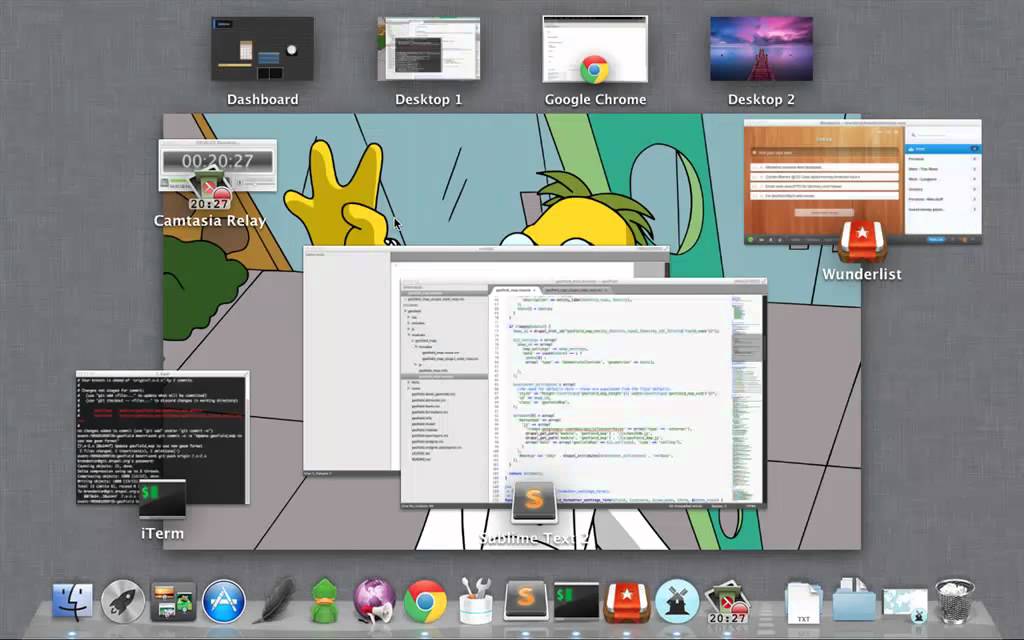This screenshot has height=640, width=1024.
Task: Launch the windmill app icon in Dock
Action: [x=677, y=601]
